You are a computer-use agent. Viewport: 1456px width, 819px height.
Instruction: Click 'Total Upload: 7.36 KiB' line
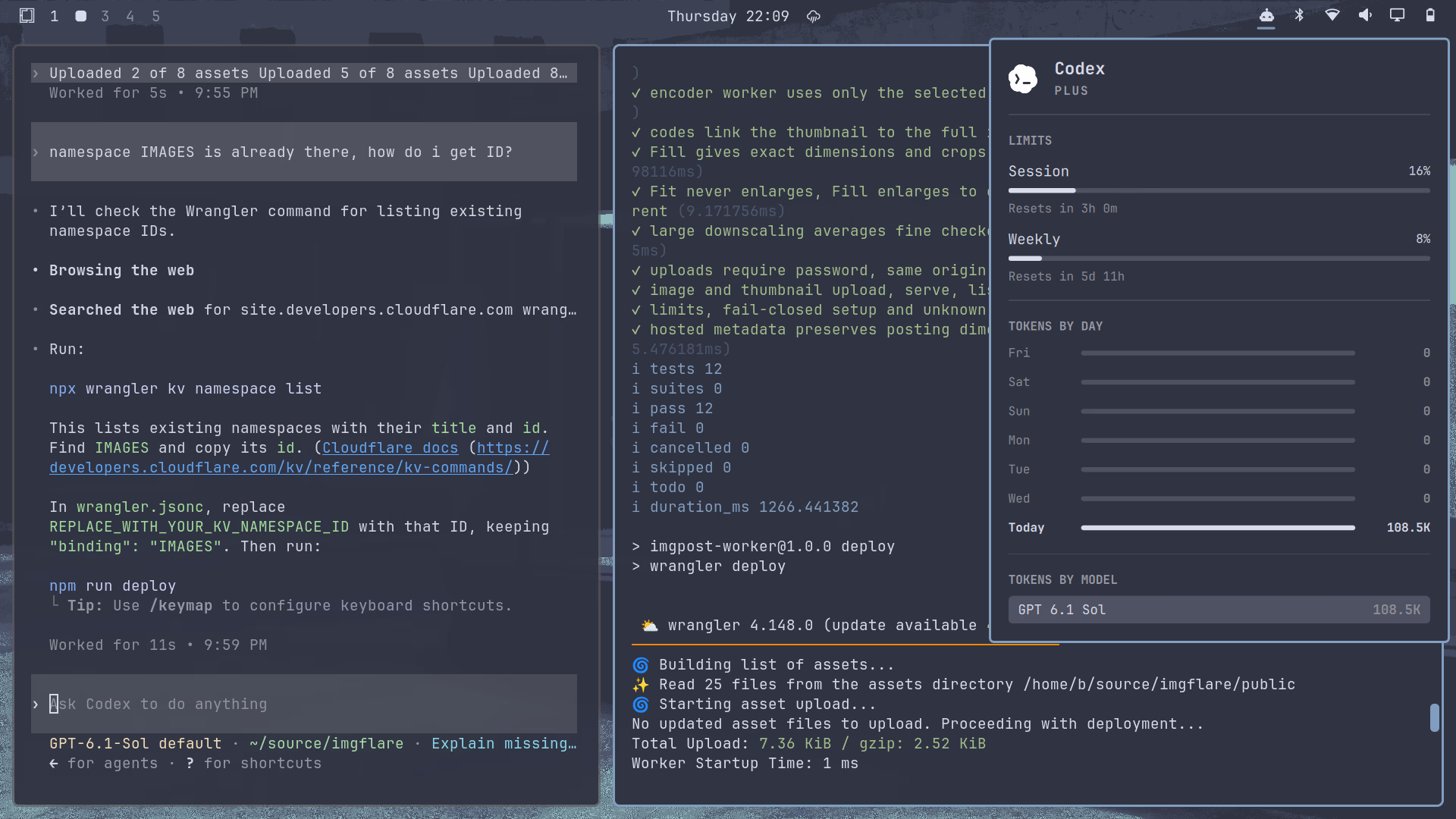[809, 744]
